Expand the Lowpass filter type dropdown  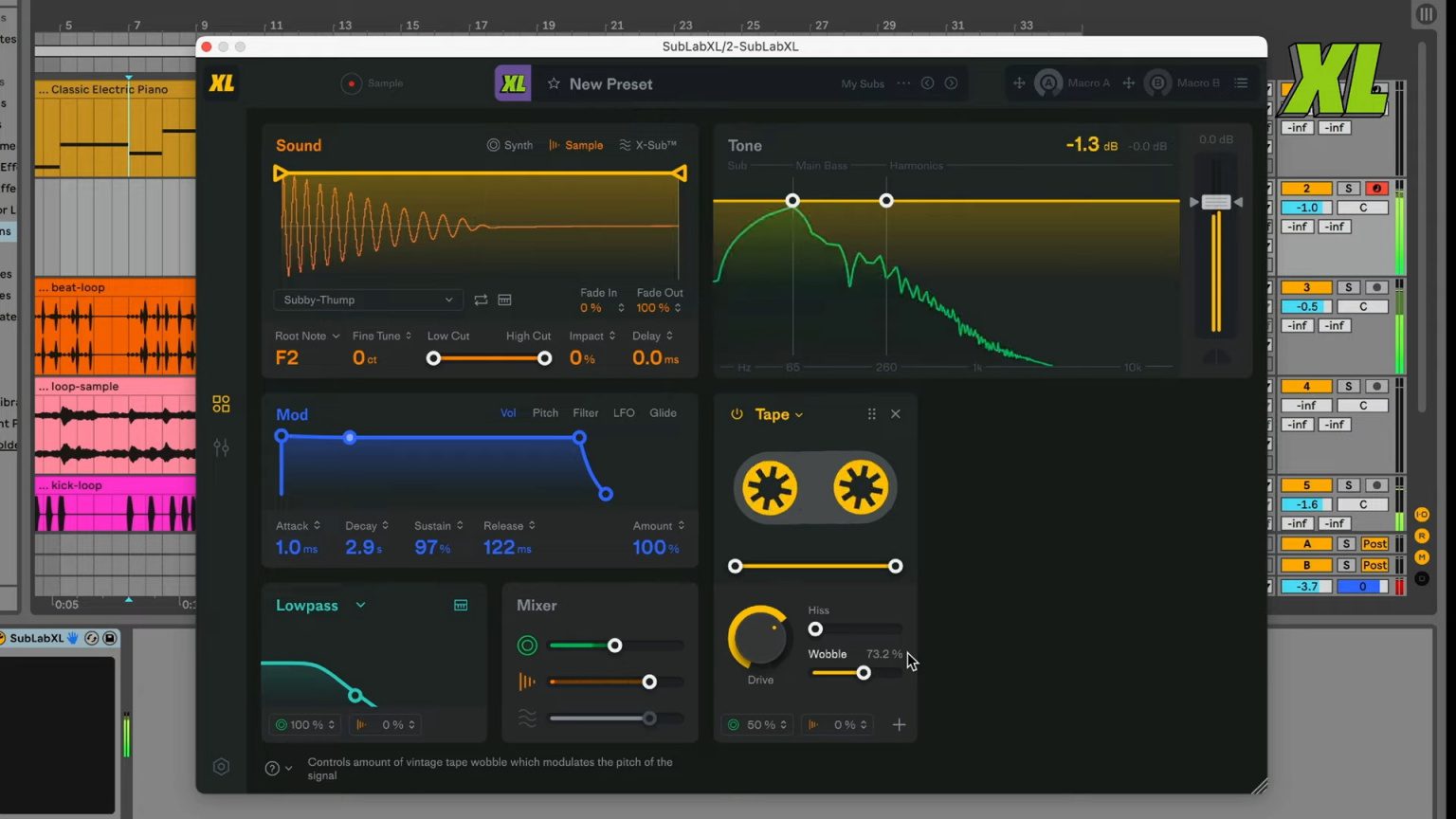(359, 605)
